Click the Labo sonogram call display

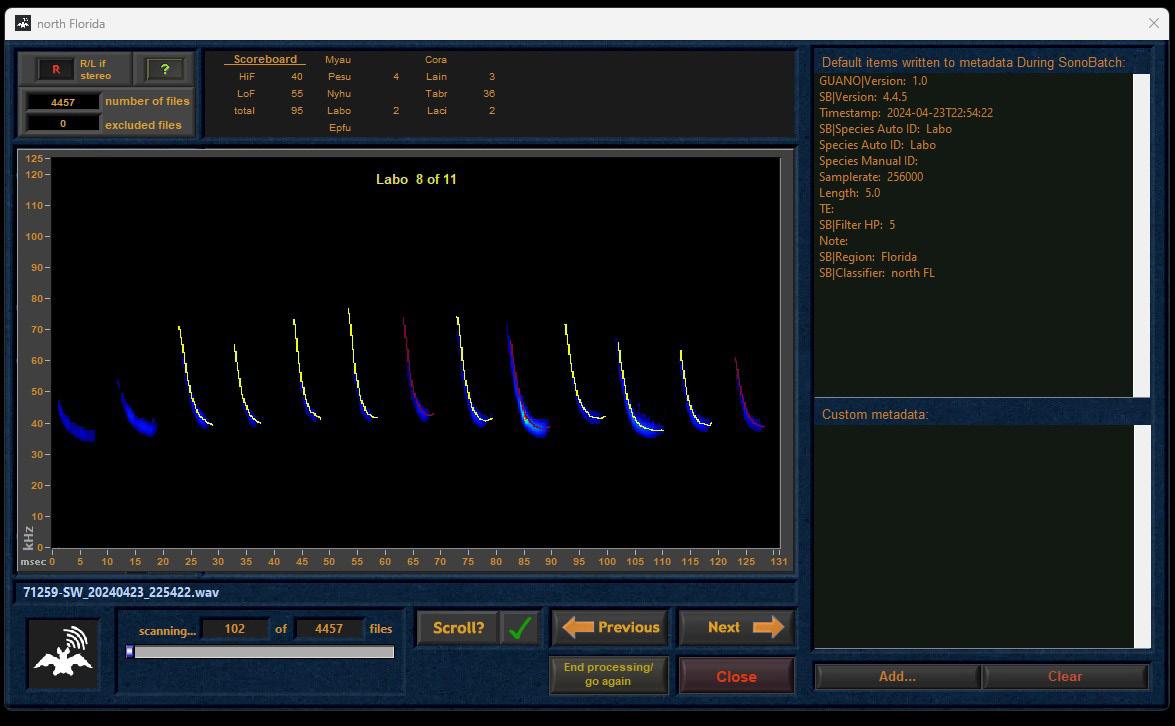click(x=415, y=350)
